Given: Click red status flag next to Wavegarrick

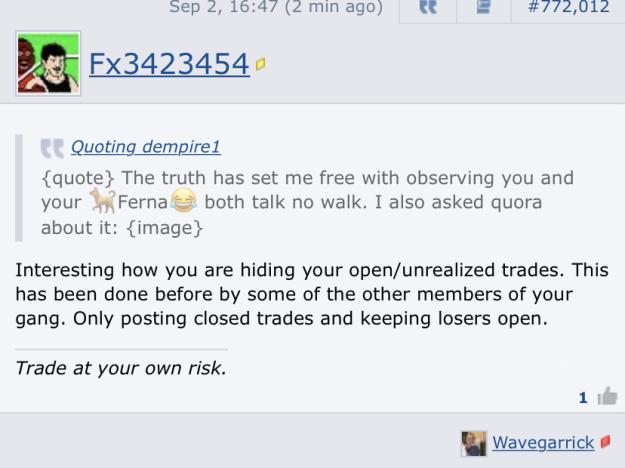Looking at the screenshot, I should 605,441.
